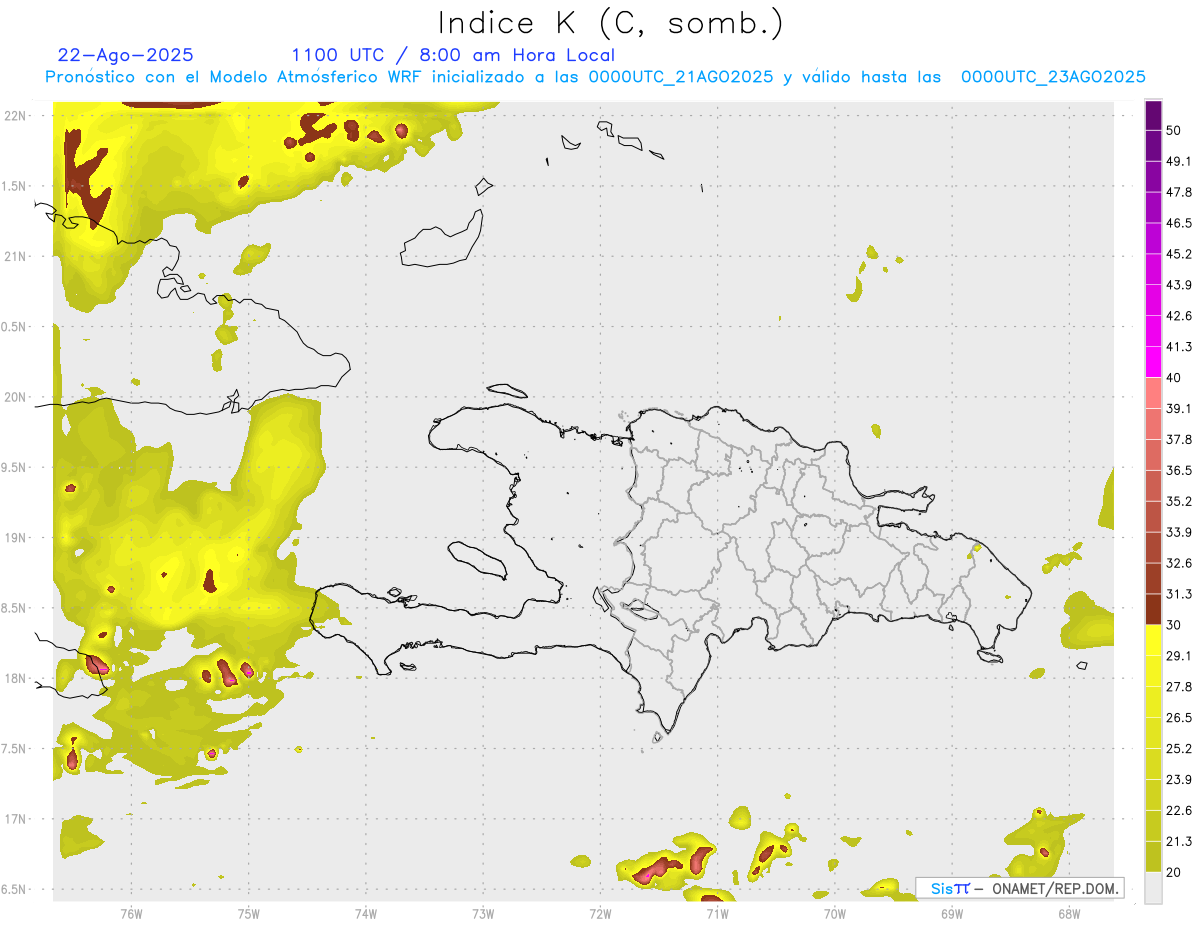Click the '42.6' legend value
This screenshot has height=927, width=1200.
(x=1179, y=316)
